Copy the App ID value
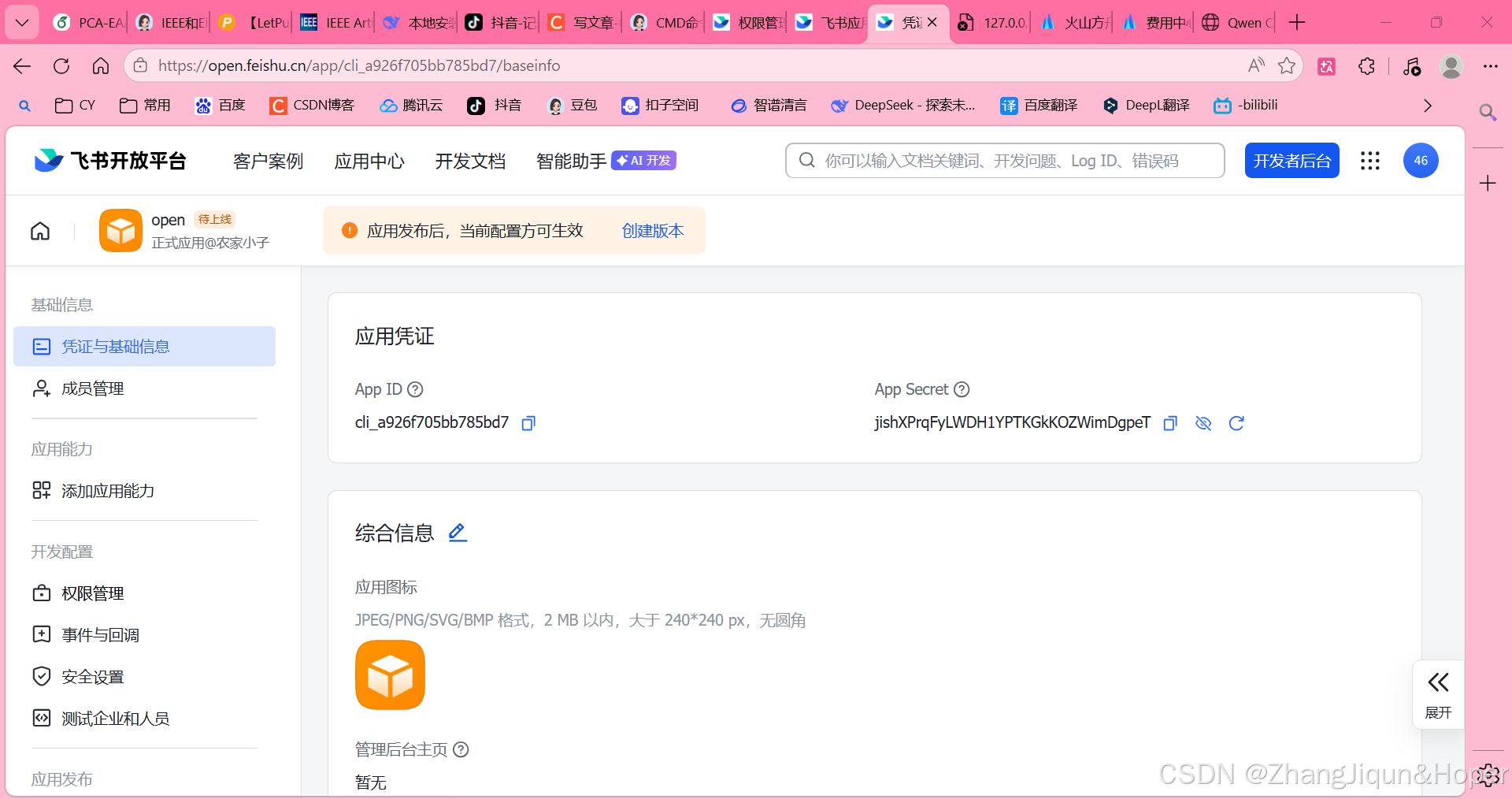 [x=528, y=423]
